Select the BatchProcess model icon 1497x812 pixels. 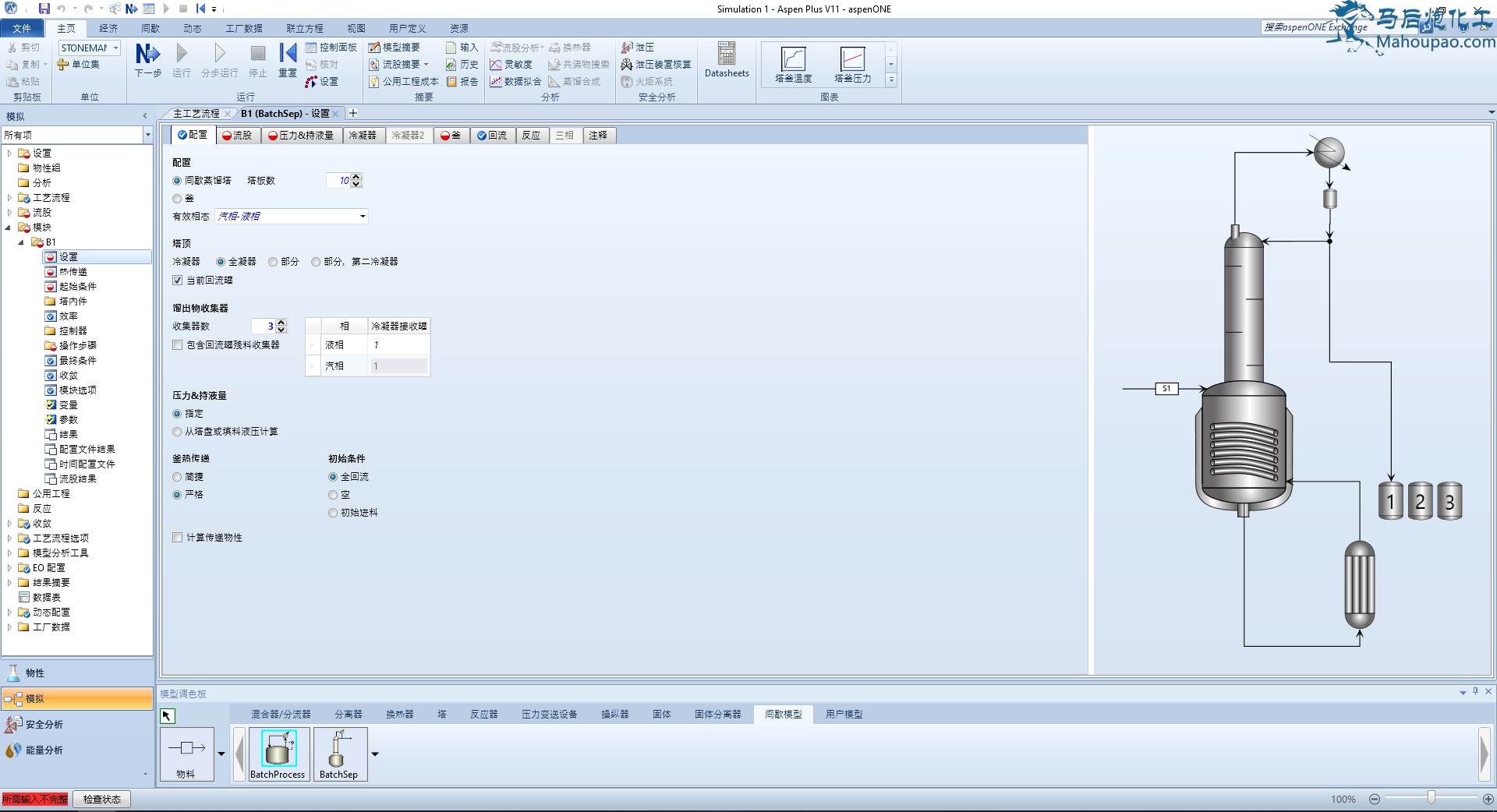coord(278,754)
